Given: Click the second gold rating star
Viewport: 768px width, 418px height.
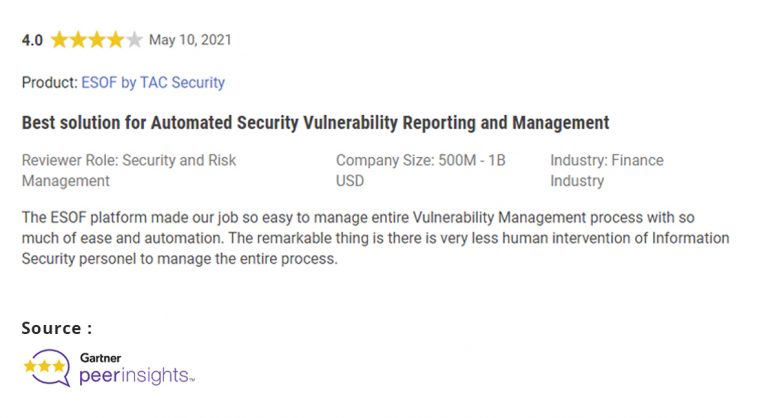Looking at the screenshot, I should (78, 40).
